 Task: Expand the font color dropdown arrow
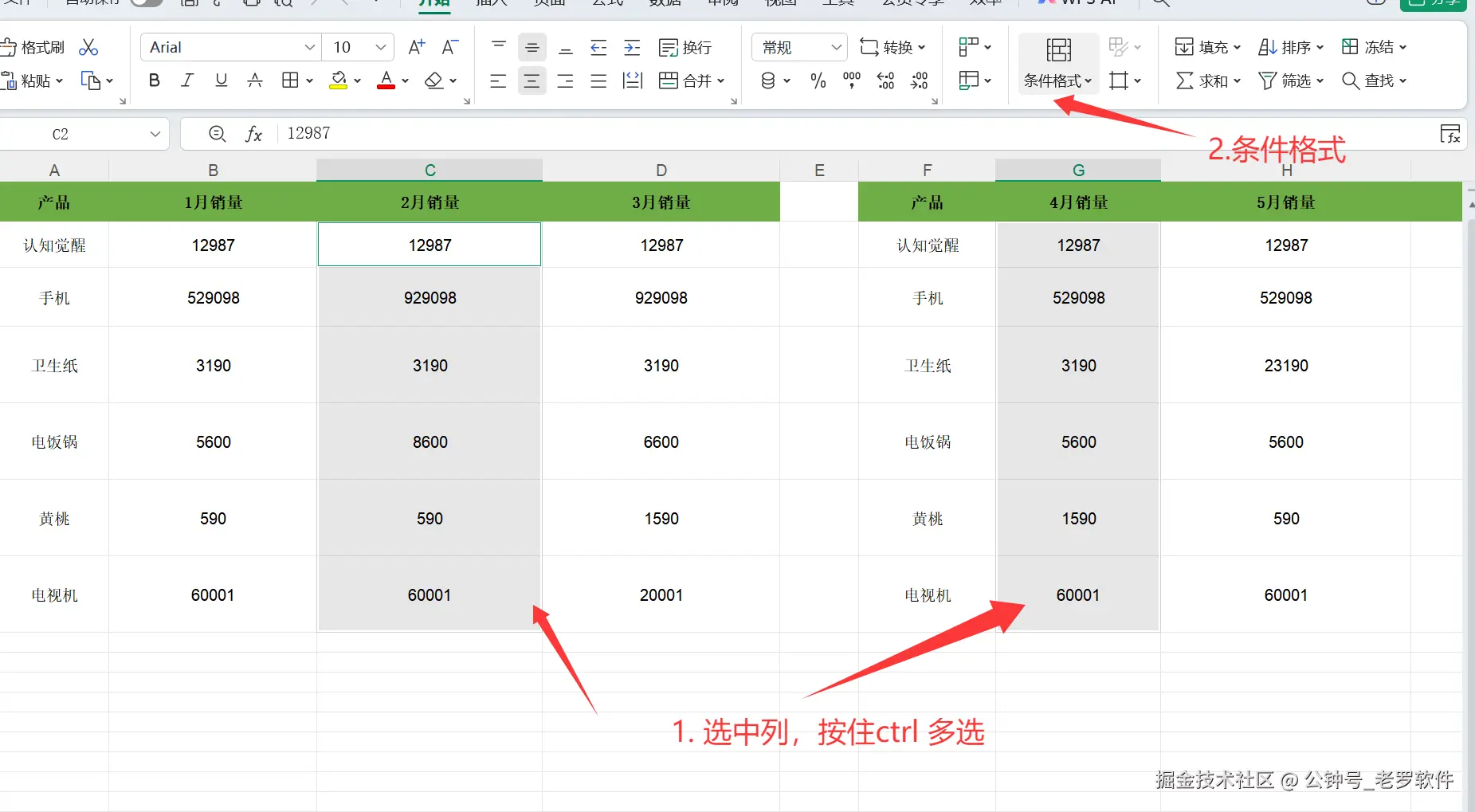[x=405, y=80]
